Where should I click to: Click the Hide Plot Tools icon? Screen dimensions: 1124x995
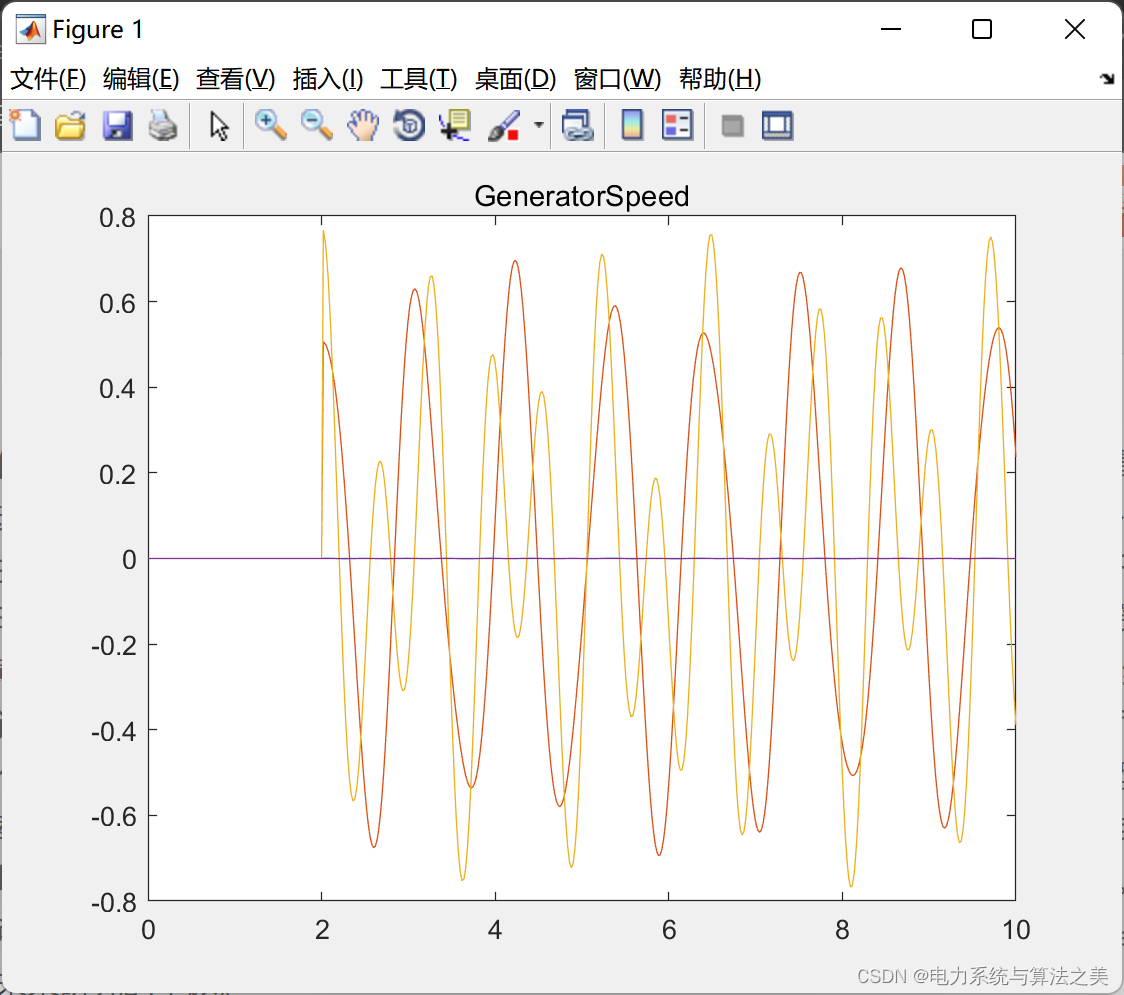pos(732,126)
